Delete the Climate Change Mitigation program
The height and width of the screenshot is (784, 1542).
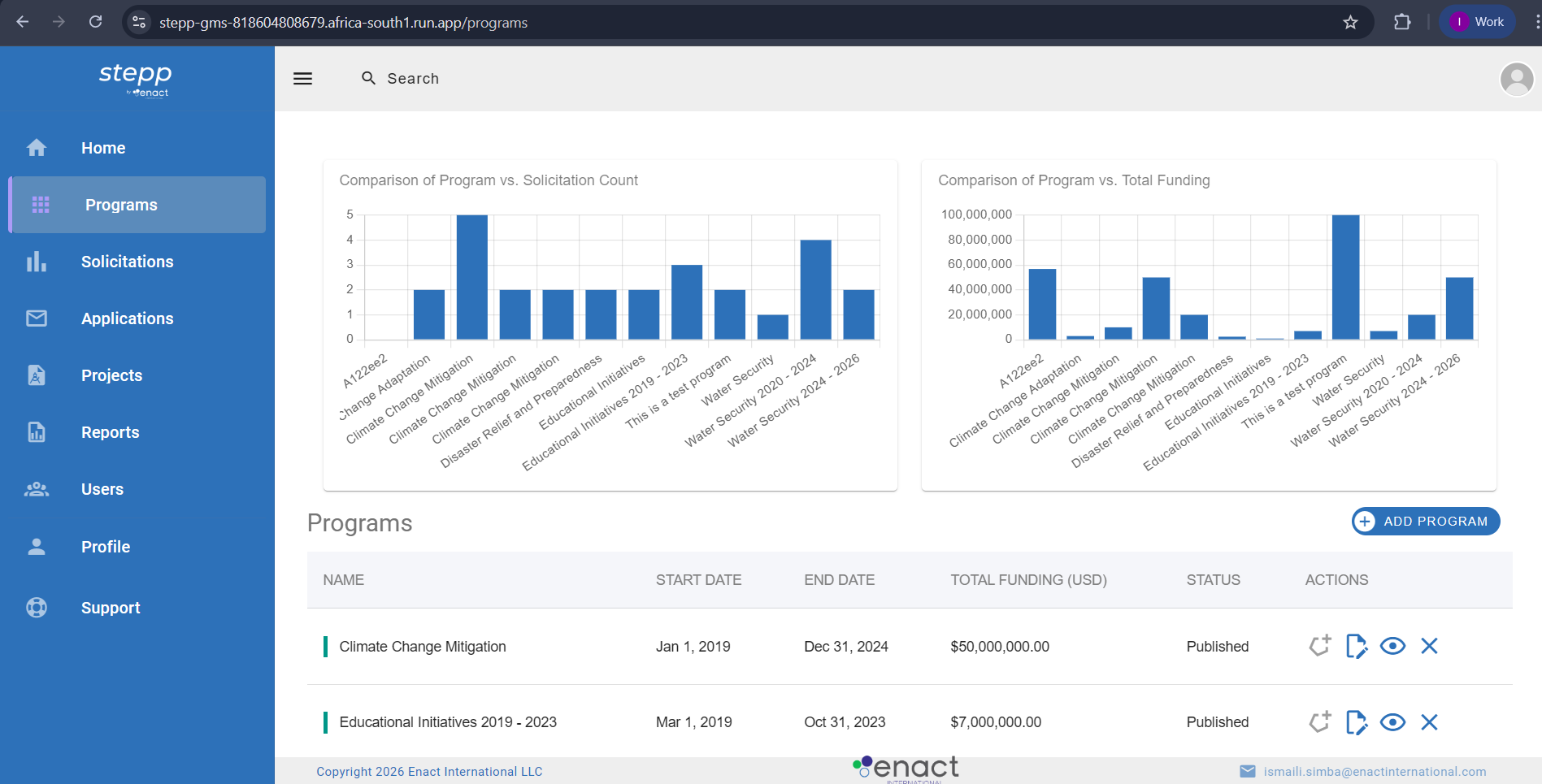click(1429, 646)
